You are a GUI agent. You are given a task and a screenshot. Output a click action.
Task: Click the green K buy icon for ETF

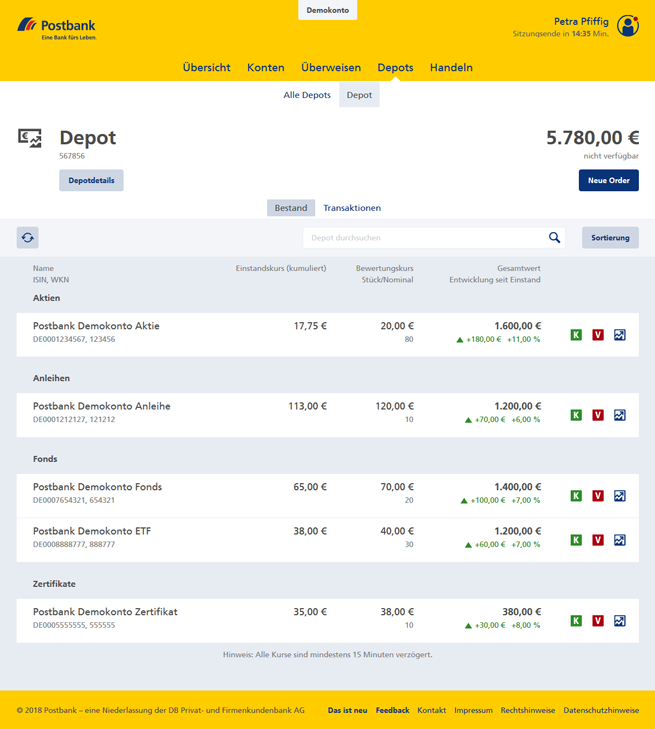(576, 540)
